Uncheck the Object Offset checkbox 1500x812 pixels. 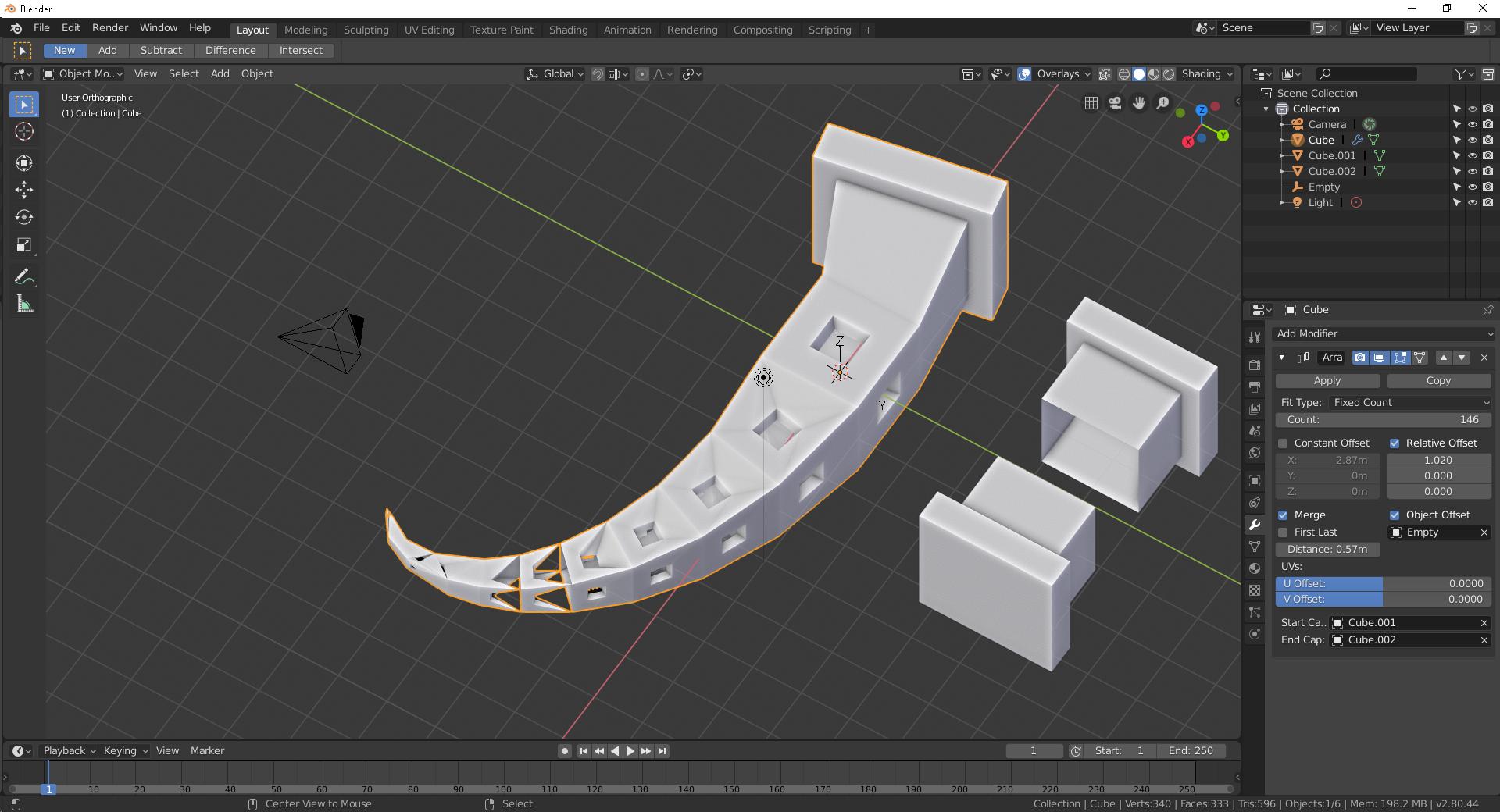tap(1395, 515)
